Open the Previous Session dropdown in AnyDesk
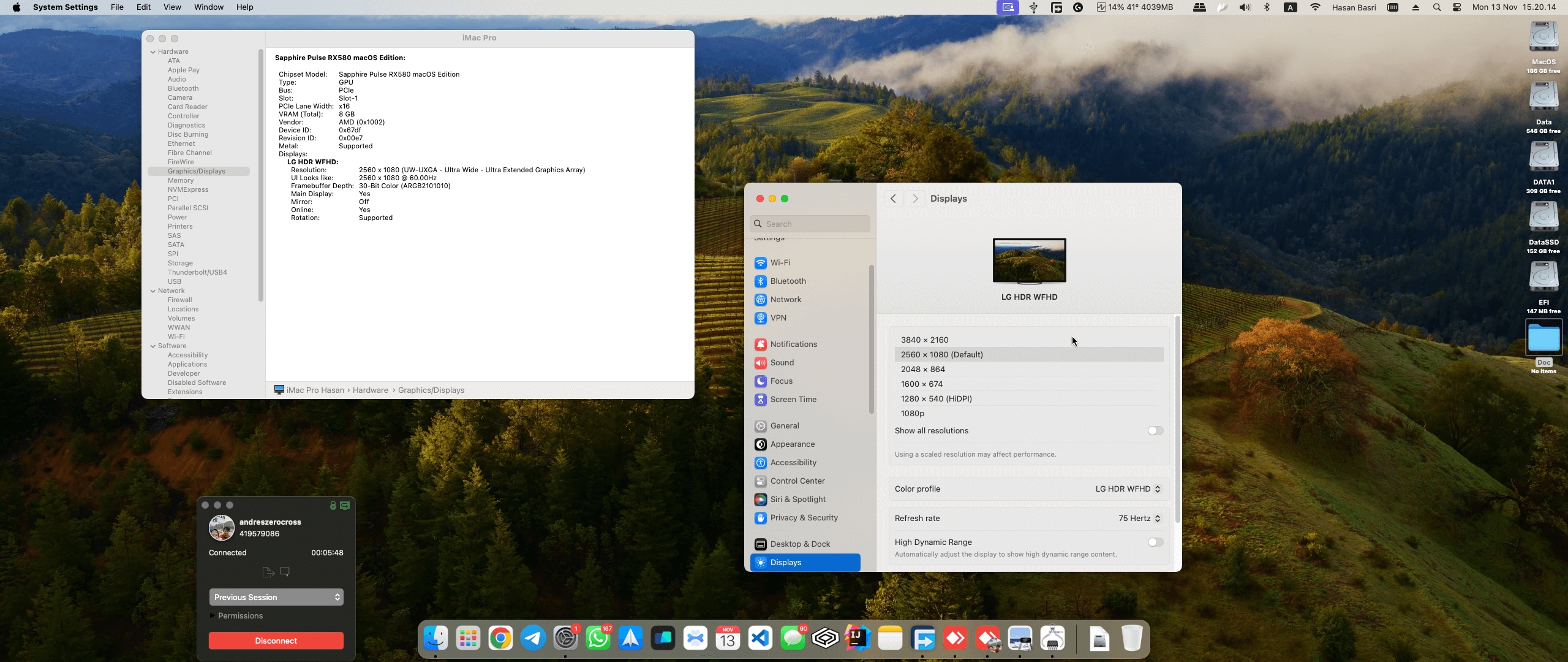The height and width of the screenshot is (662, 1568). 276,597
